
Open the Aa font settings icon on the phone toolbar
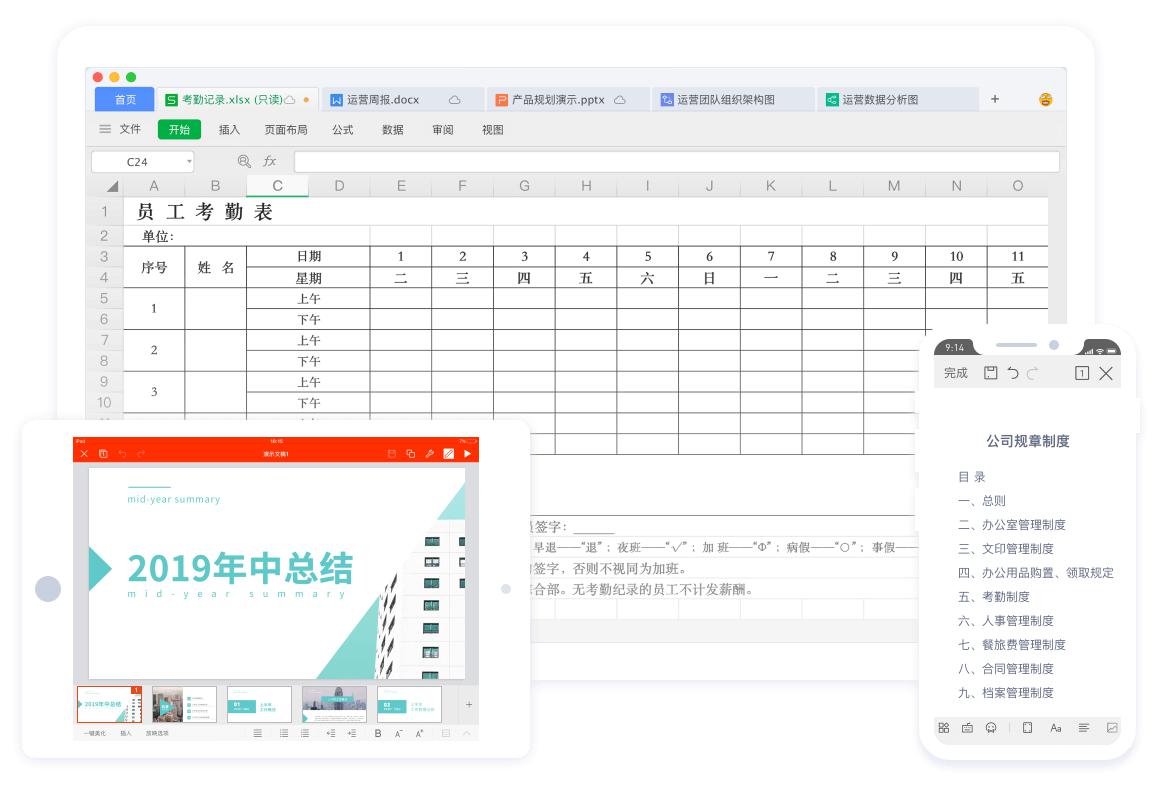[1056, 728]
